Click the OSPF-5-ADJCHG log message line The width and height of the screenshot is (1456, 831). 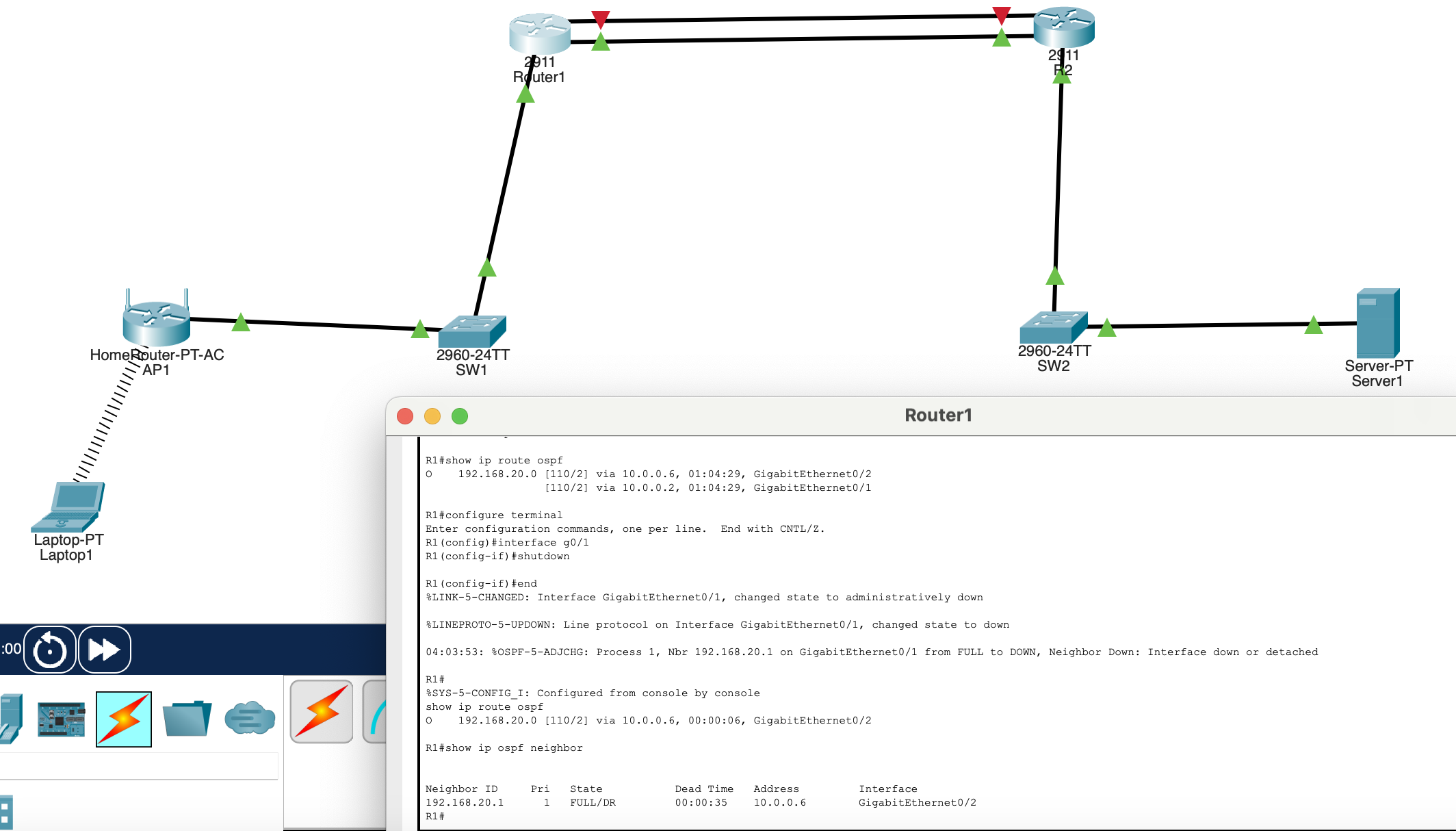[x=872, y=652]
